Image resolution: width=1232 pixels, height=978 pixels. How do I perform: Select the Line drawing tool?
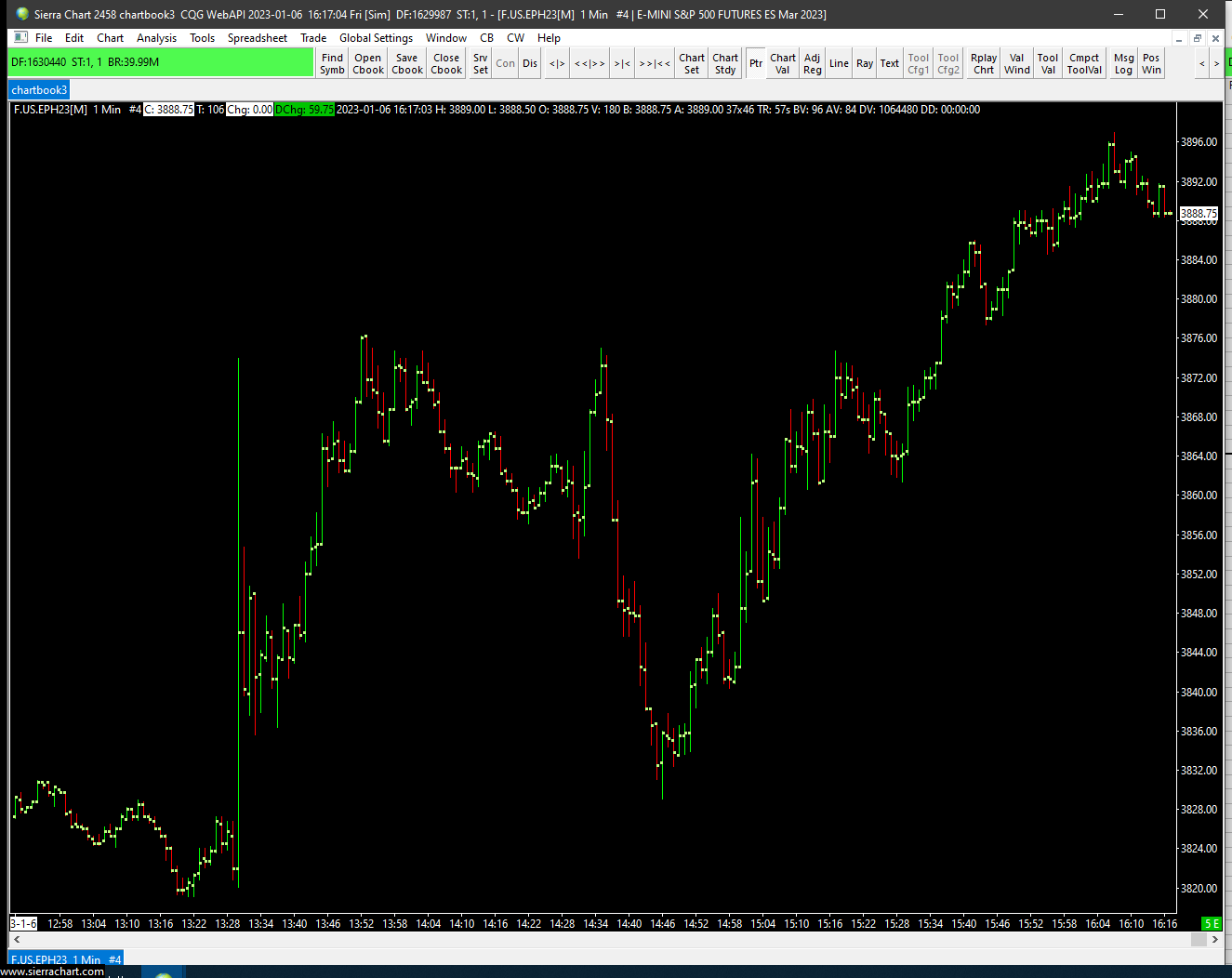click(x=839, y=63)
